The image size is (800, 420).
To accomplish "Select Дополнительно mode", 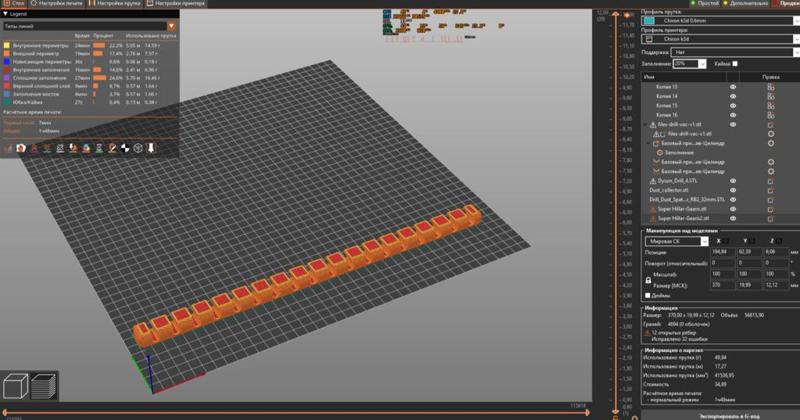I will tap(745, 3).
